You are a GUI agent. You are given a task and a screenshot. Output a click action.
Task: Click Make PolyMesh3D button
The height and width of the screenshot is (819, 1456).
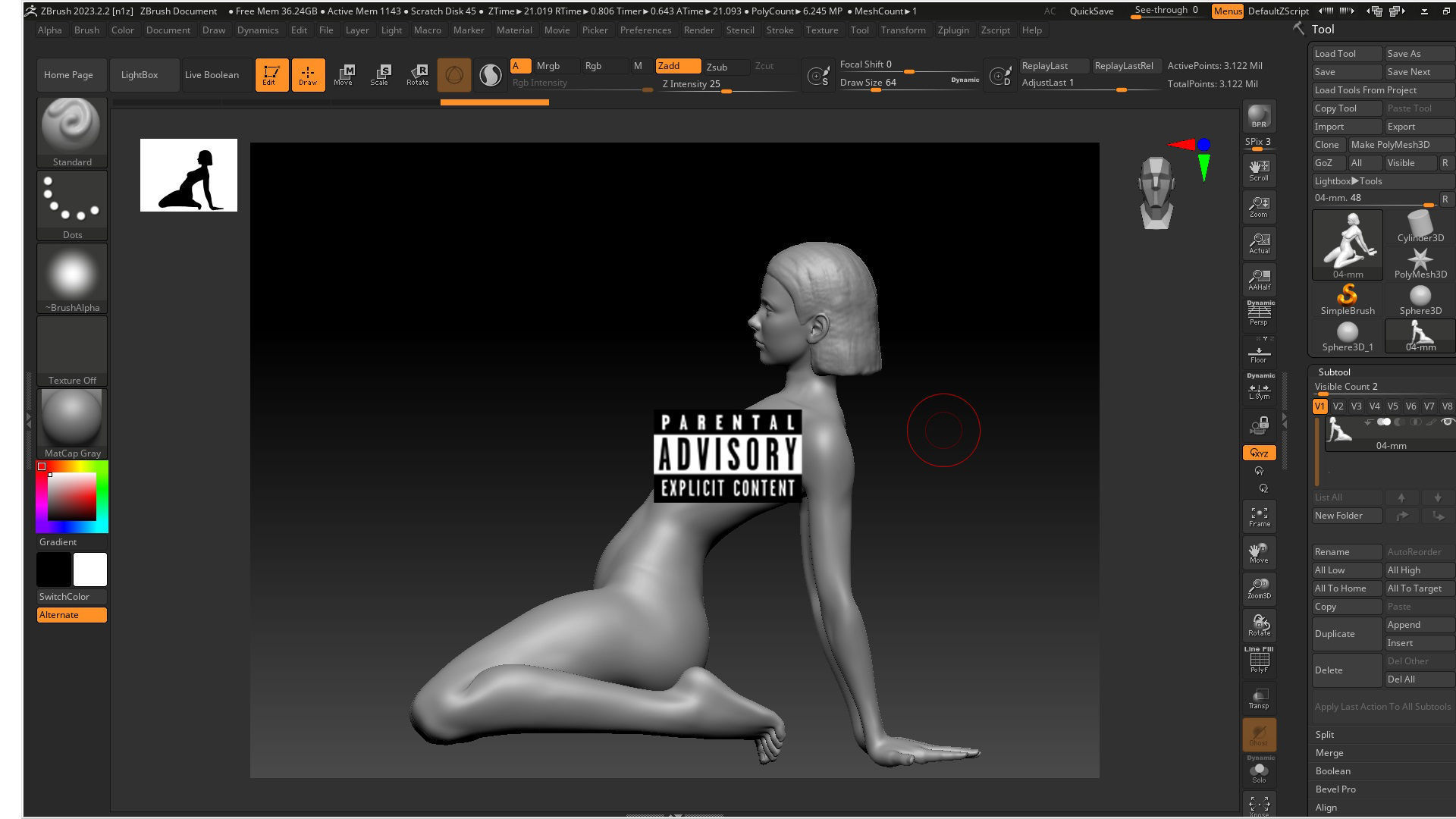point(1401,144)
